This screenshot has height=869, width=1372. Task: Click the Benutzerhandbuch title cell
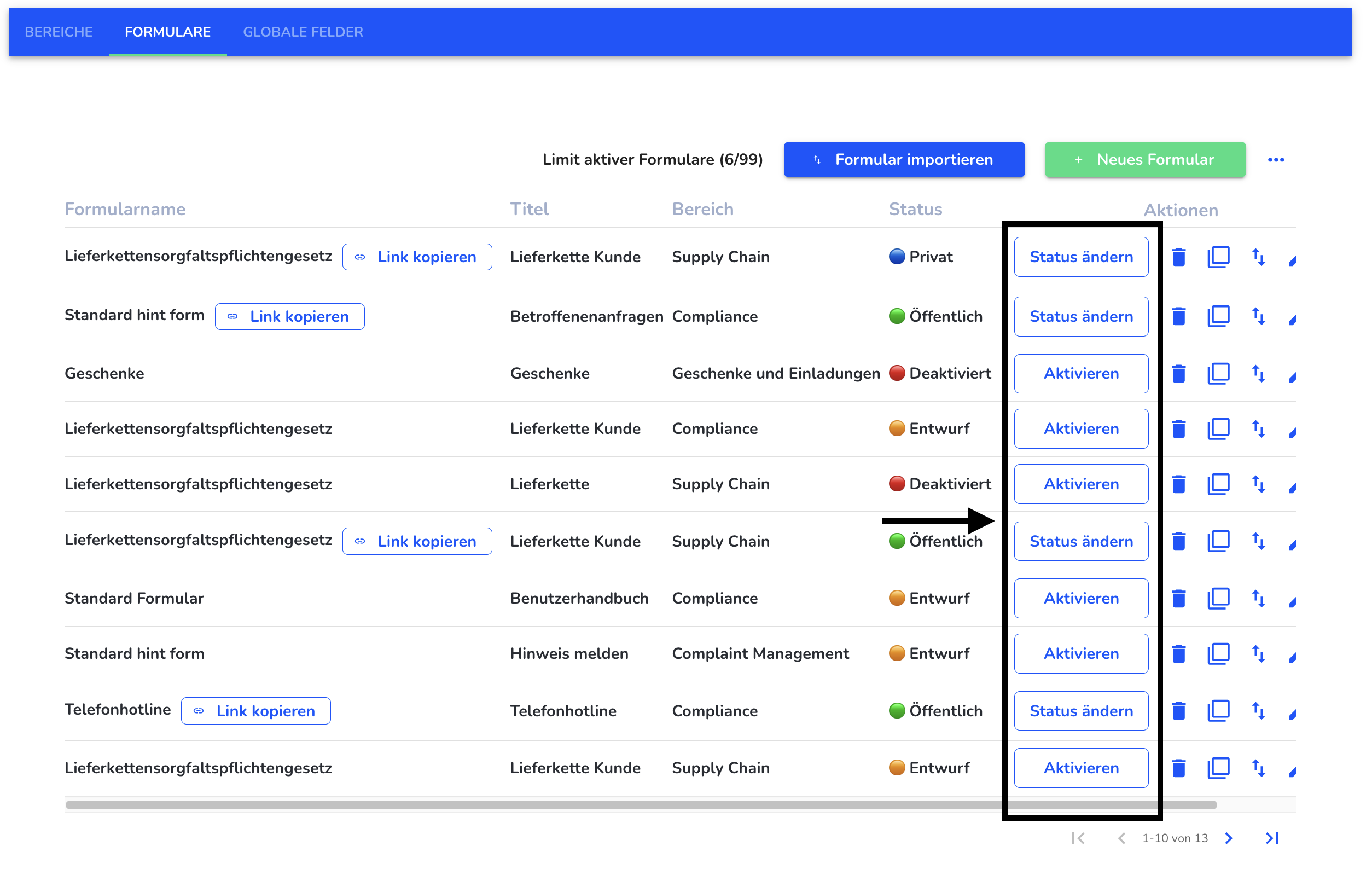pyautogui.click(x=579, y=598)
